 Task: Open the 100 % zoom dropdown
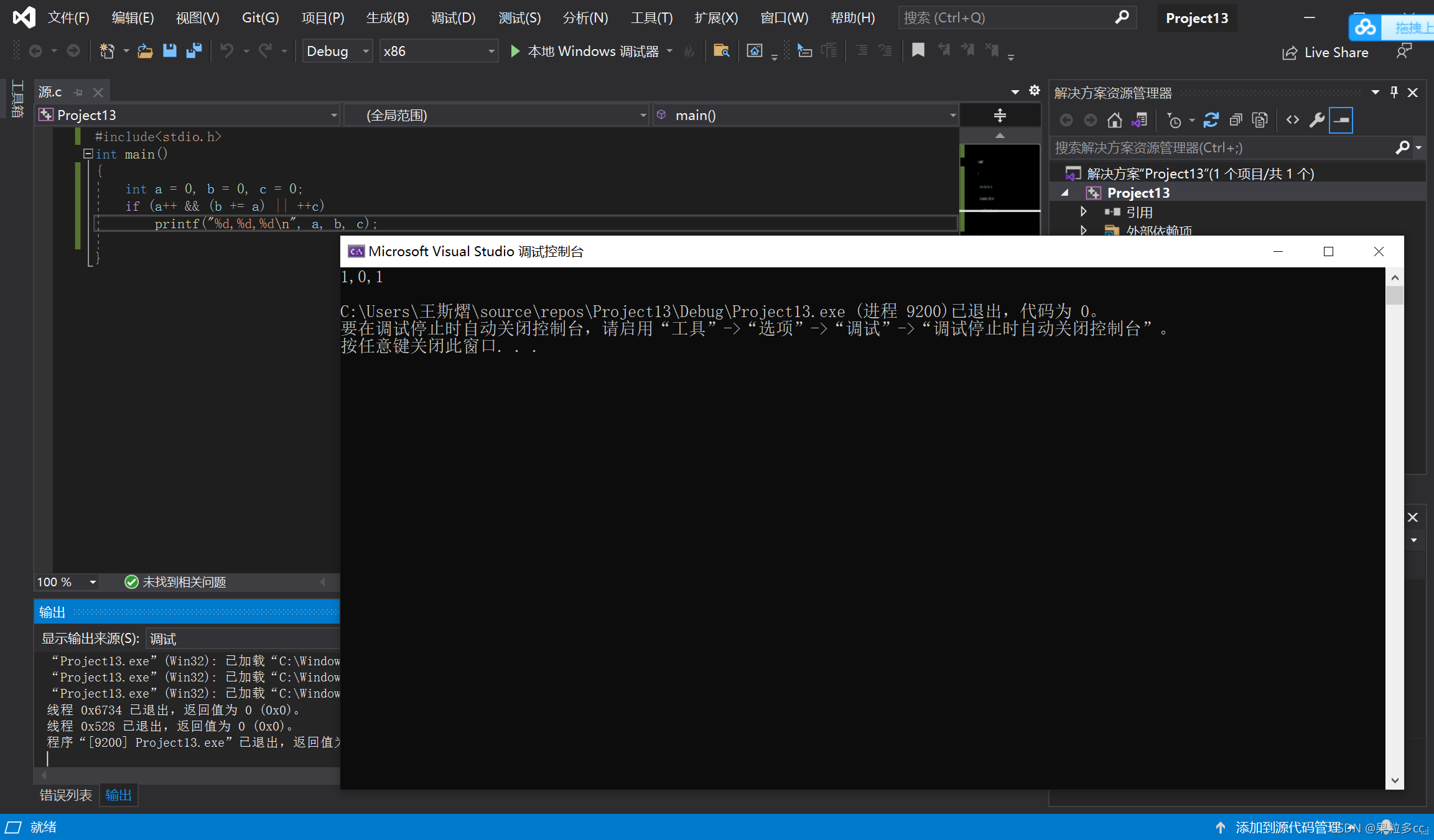pyautogui.click(x=67, y=582)
